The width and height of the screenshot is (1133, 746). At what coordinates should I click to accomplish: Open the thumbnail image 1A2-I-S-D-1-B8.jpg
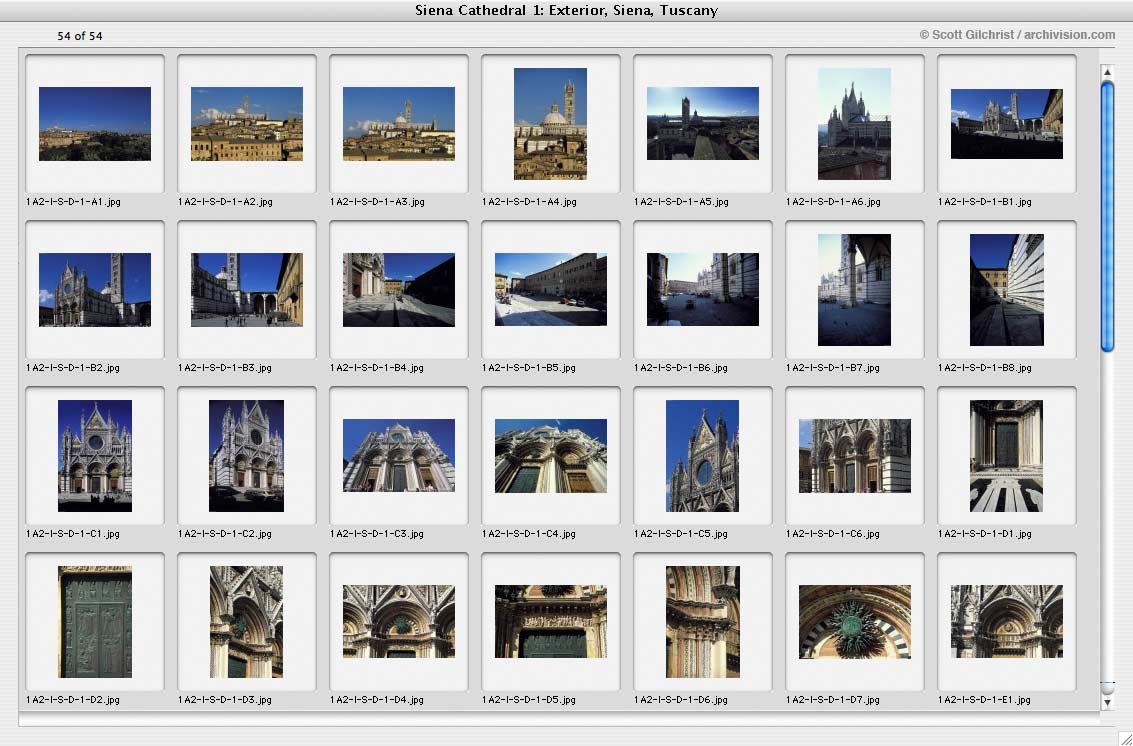1007,290
